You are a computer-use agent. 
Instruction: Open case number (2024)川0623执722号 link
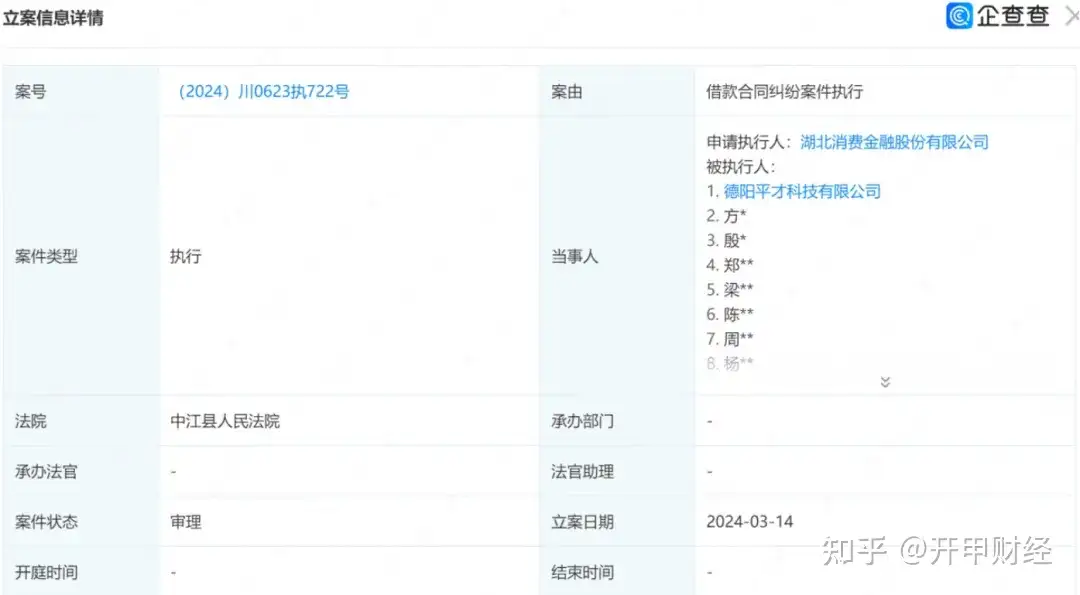click(x=264, y=92)
